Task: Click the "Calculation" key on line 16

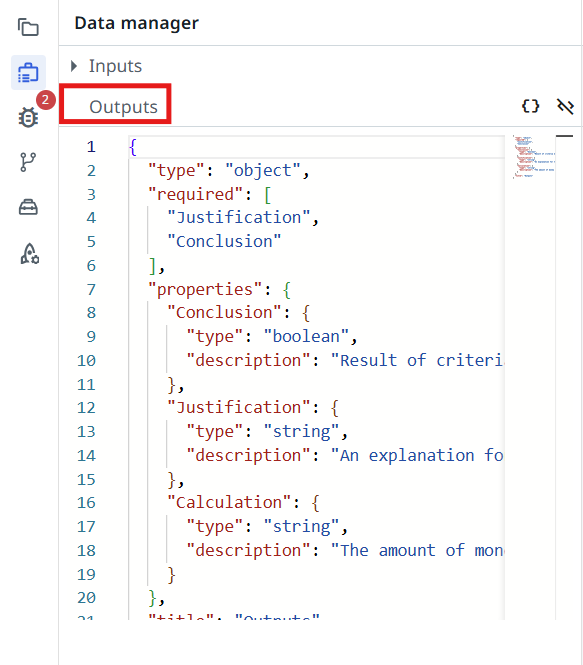Action: click(229, 503)
